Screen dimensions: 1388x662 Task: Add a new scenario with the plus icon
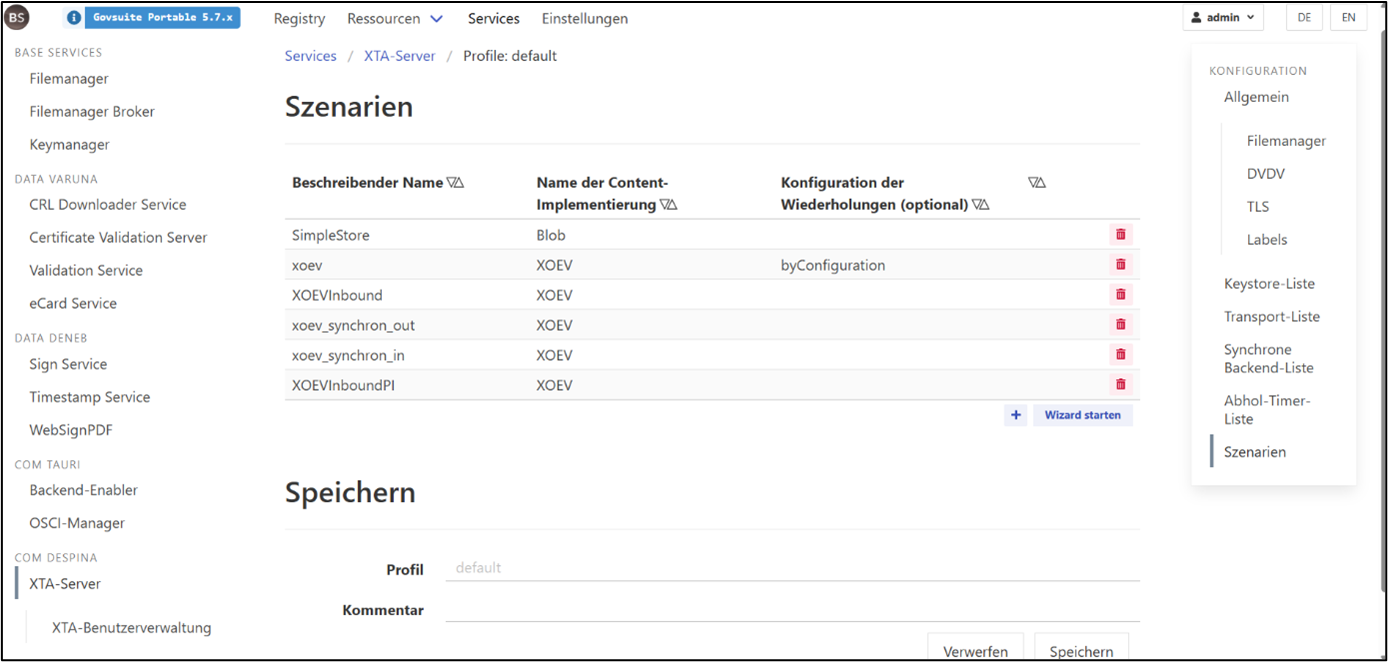[x=1015, y=414]
